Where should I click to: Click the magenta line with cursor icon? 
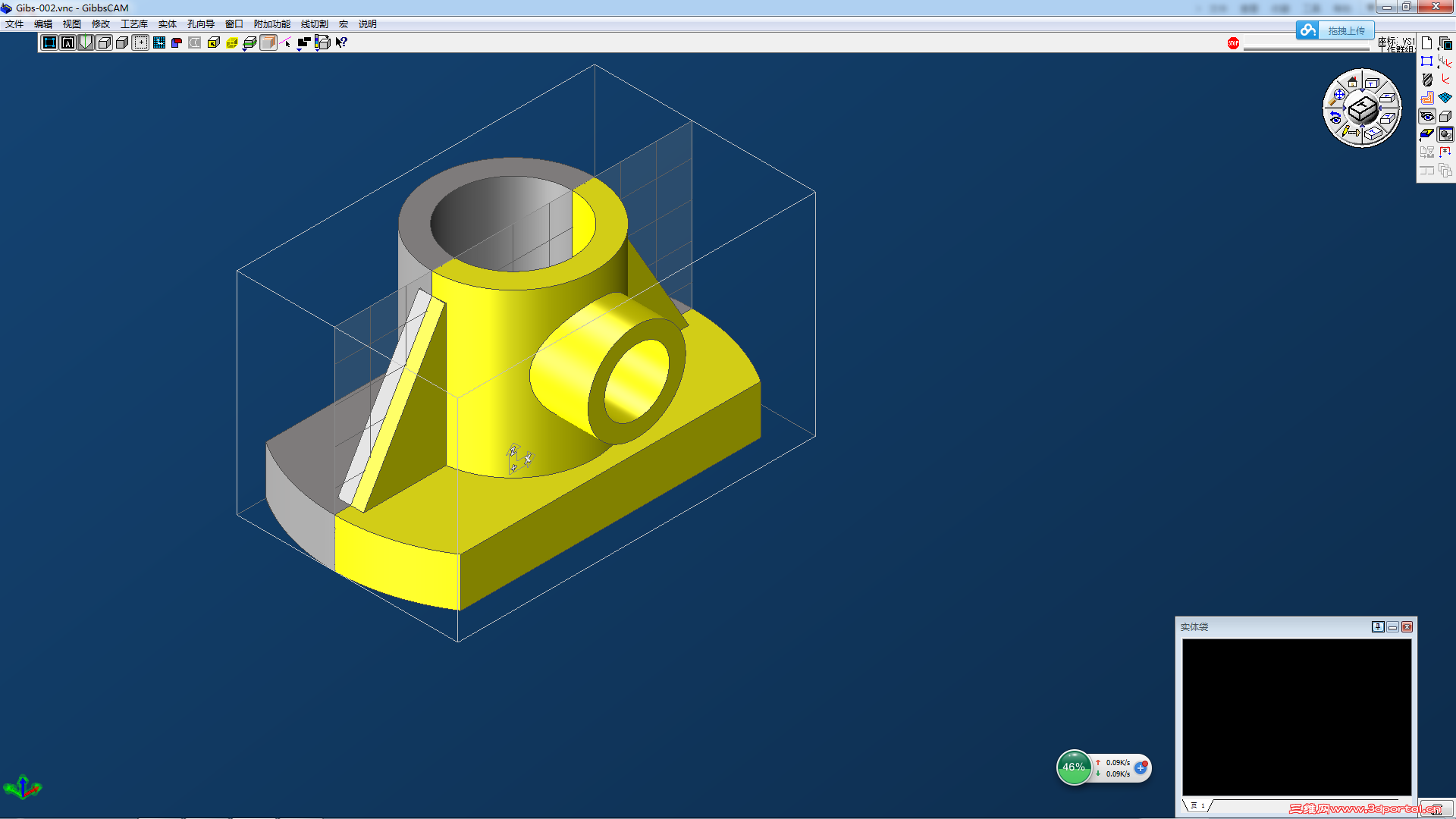click(x=286, y=42)
